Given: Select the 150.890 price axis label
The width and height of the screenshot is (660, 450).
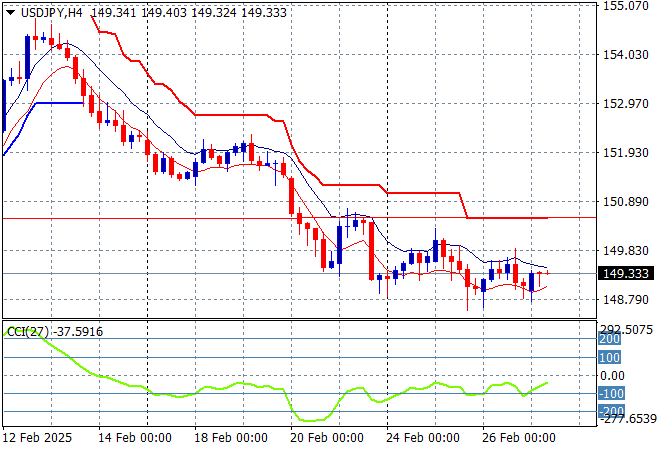Looking at the screenshot, I should (625, 202).
